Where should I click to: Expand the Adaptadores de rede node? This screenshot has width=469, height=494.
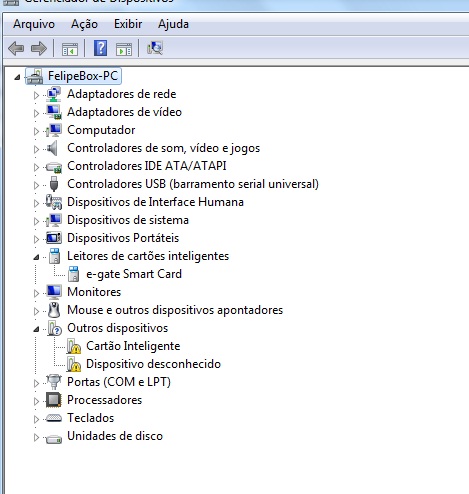pos(36,95)
